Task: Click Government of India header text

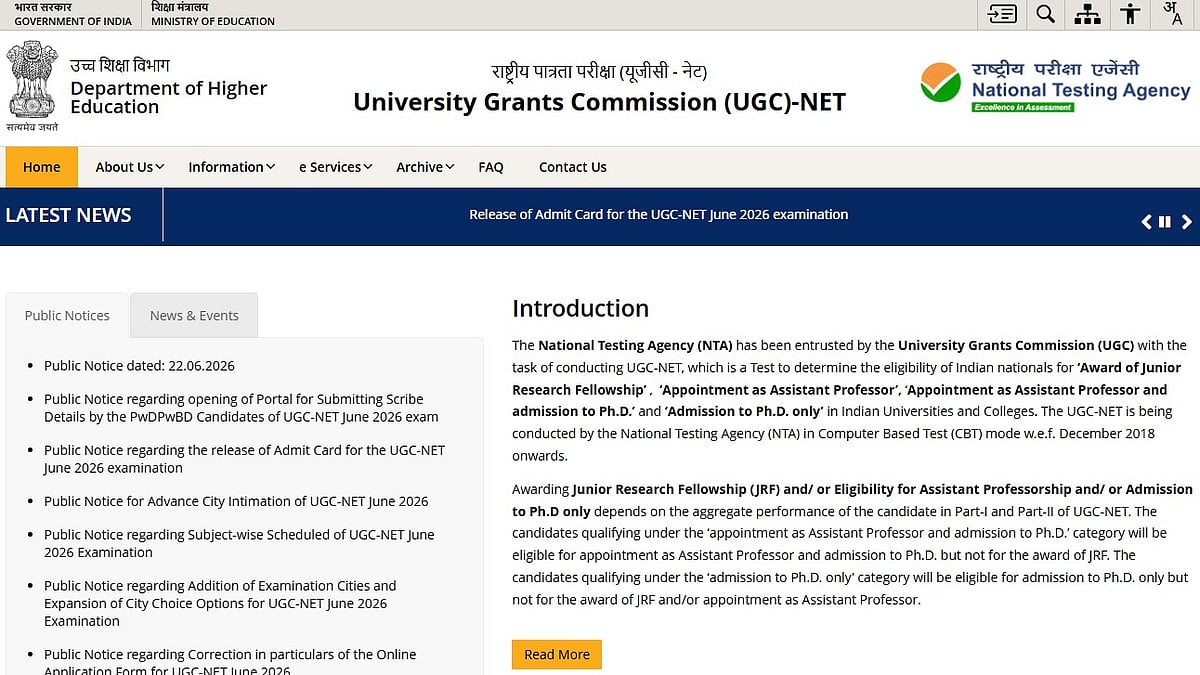Action: coord(72,20)
